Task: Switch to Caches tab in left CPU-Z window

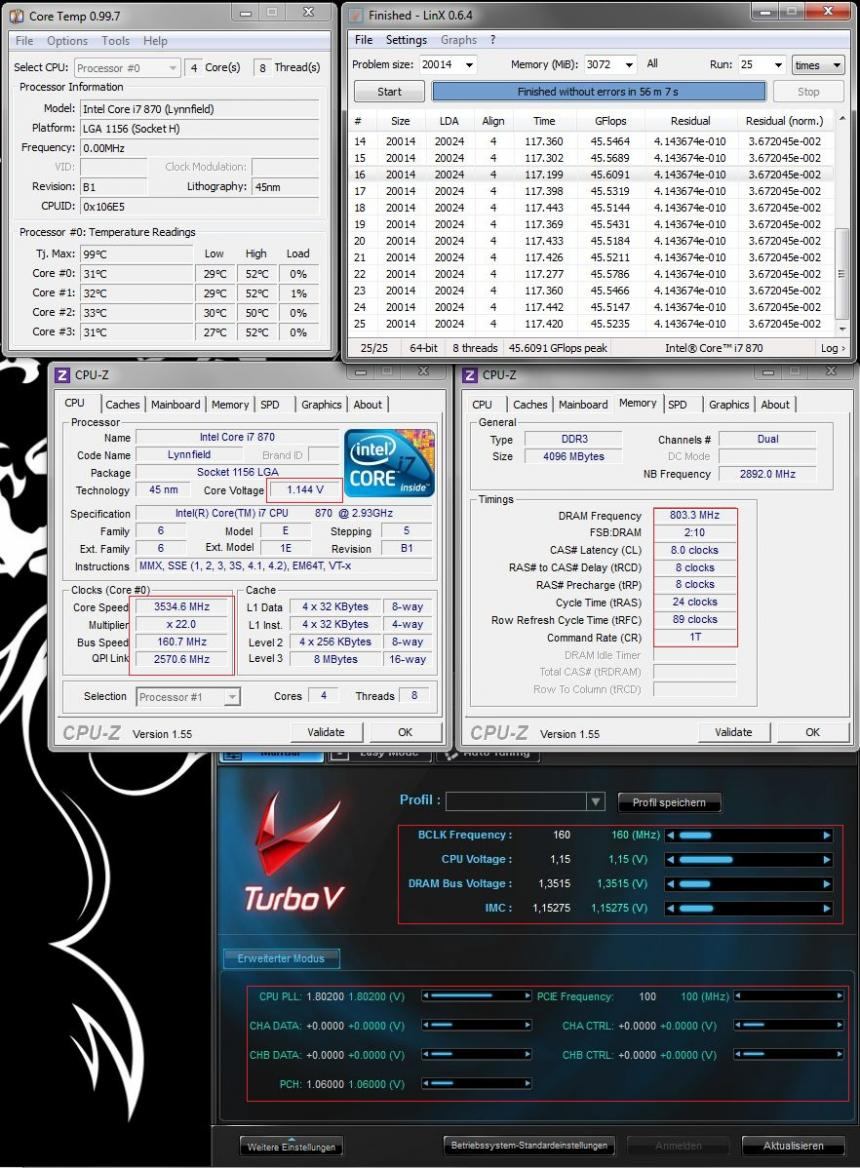Action: (122, 404)
